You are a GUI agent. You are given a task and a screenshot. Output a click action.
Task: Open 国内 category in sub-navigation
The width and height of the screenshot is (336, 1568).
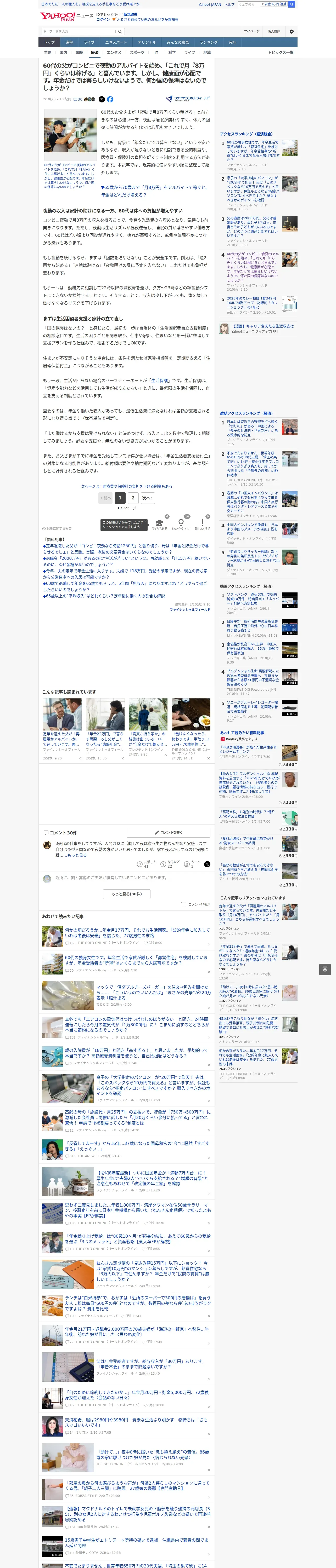click(63, 52)
